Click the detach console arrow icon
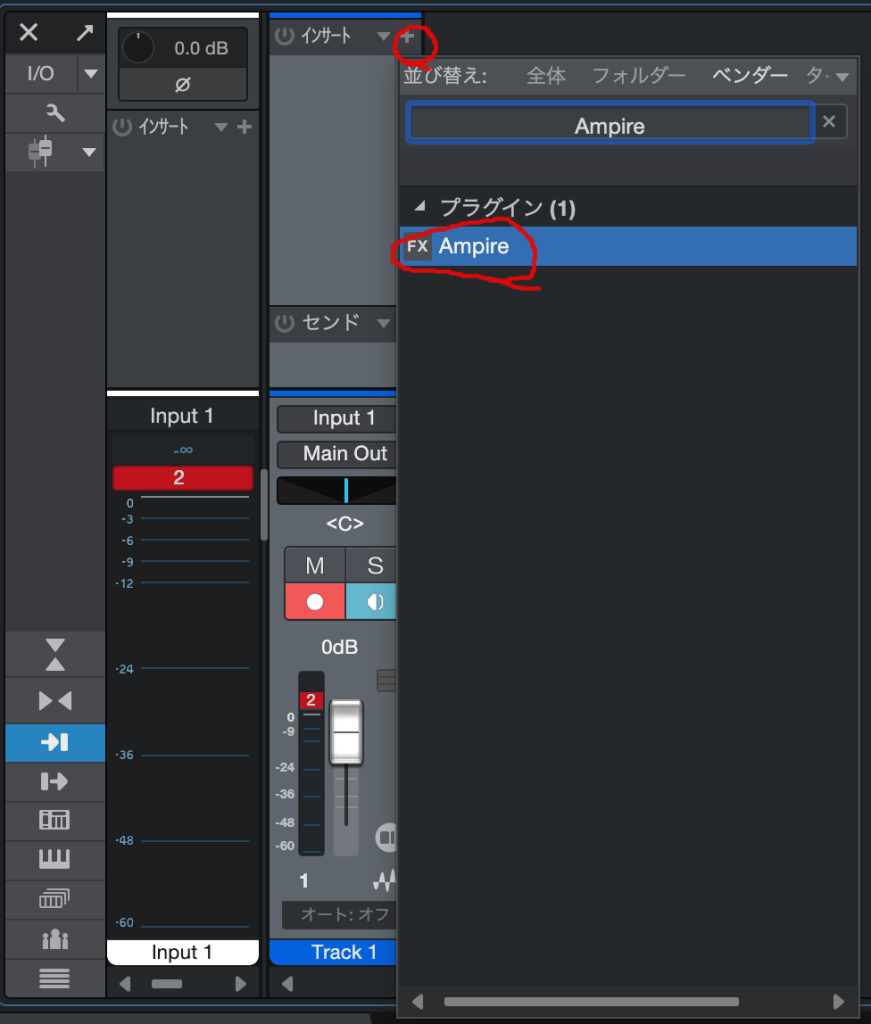This screenshot has height=1024, width=871. tap(84, 33)
